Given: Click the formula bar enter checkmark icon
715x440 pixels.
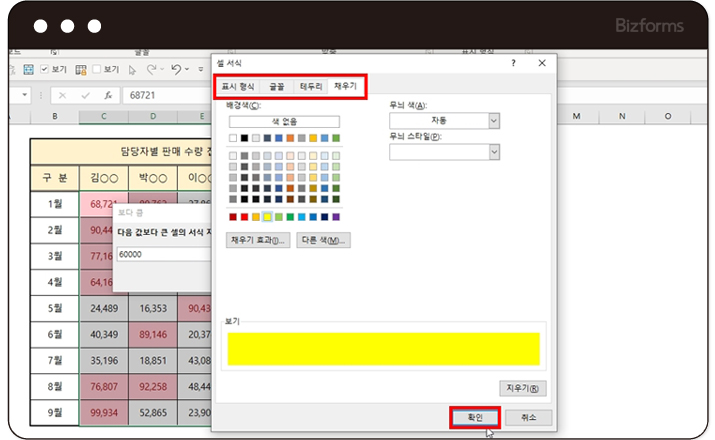Looking at the screenshot, I should pyautogui.click(x=84, y=96).
